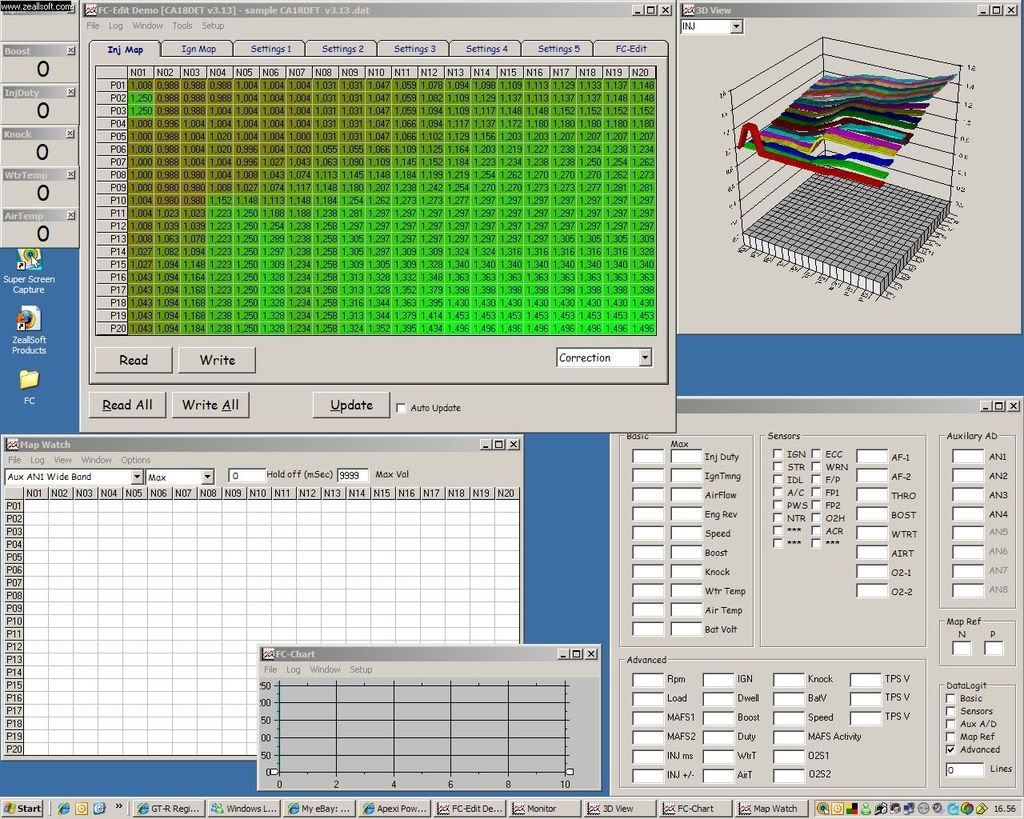Check the A/C sensor checkbox

(777, 492)
